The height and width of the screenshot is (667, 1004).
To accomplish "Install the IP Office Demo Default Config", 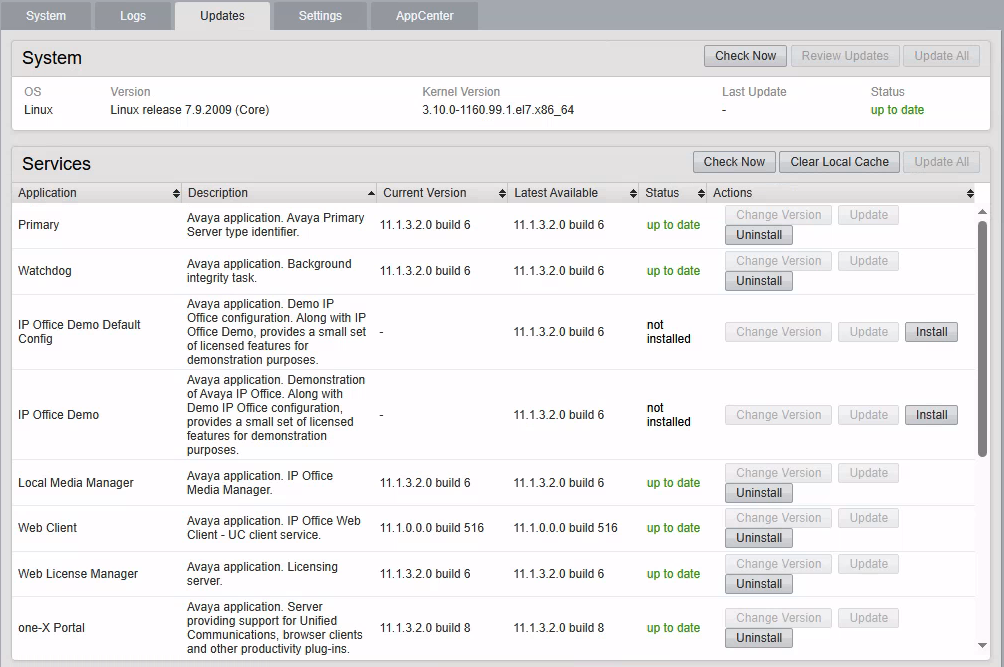I will [x=931, y=331].
